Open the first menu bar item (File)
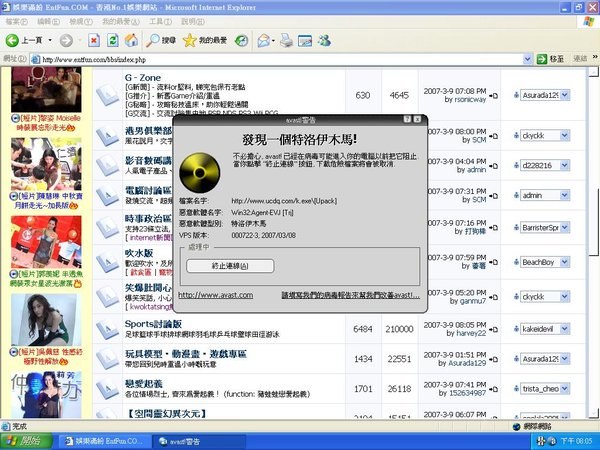This screenshot has width=600, height=450. [x=16, y=22]
